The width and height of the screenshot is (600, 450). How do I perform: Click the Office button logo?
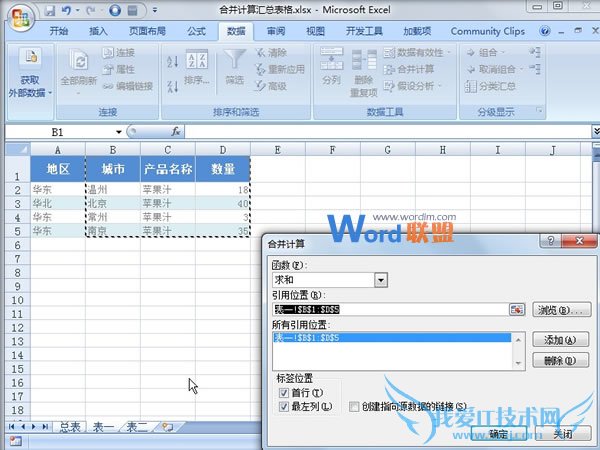tap(21, 17)
